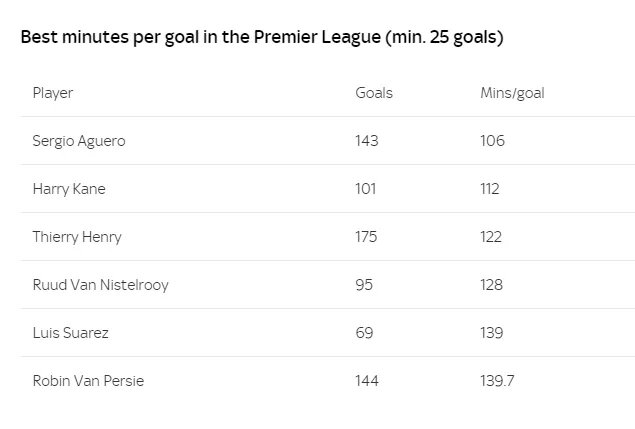
Task: Select the Ruud Van Nistelrooy name cell
Action: click(x=100, y=285)
